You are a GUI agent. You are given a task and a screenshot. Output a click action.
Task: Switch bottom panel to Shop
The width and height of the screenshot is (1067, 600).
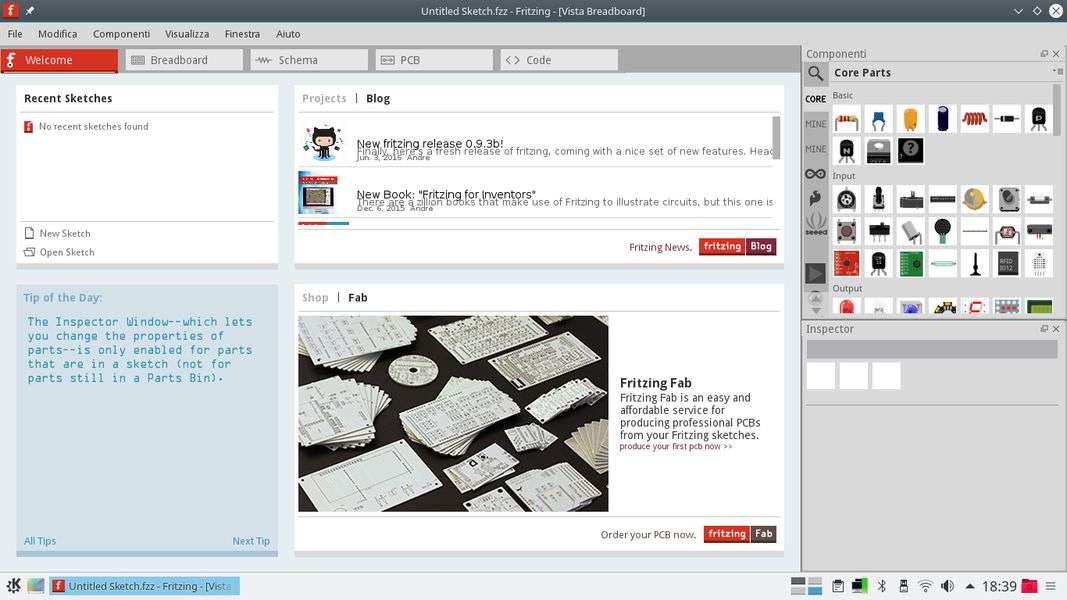click(315, 297)
